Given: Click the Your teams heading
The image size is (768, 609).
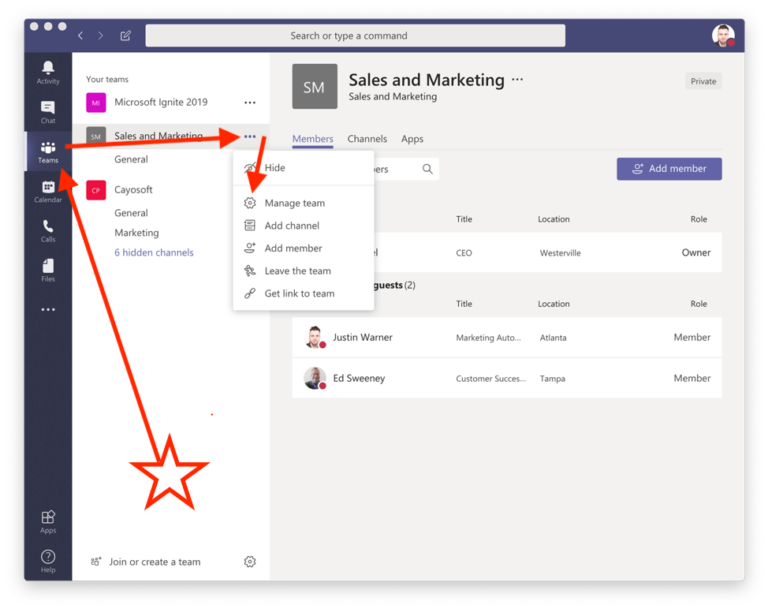Looking at the screenshot, I should [107, 79].
